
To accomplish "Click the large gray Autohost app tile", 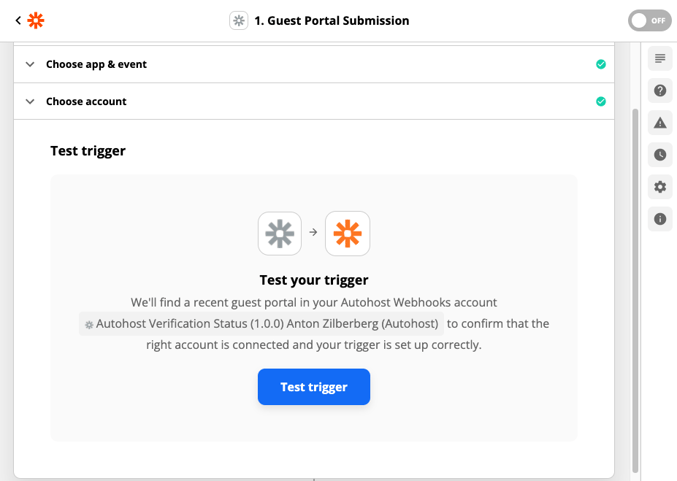I will click(280, 233).
